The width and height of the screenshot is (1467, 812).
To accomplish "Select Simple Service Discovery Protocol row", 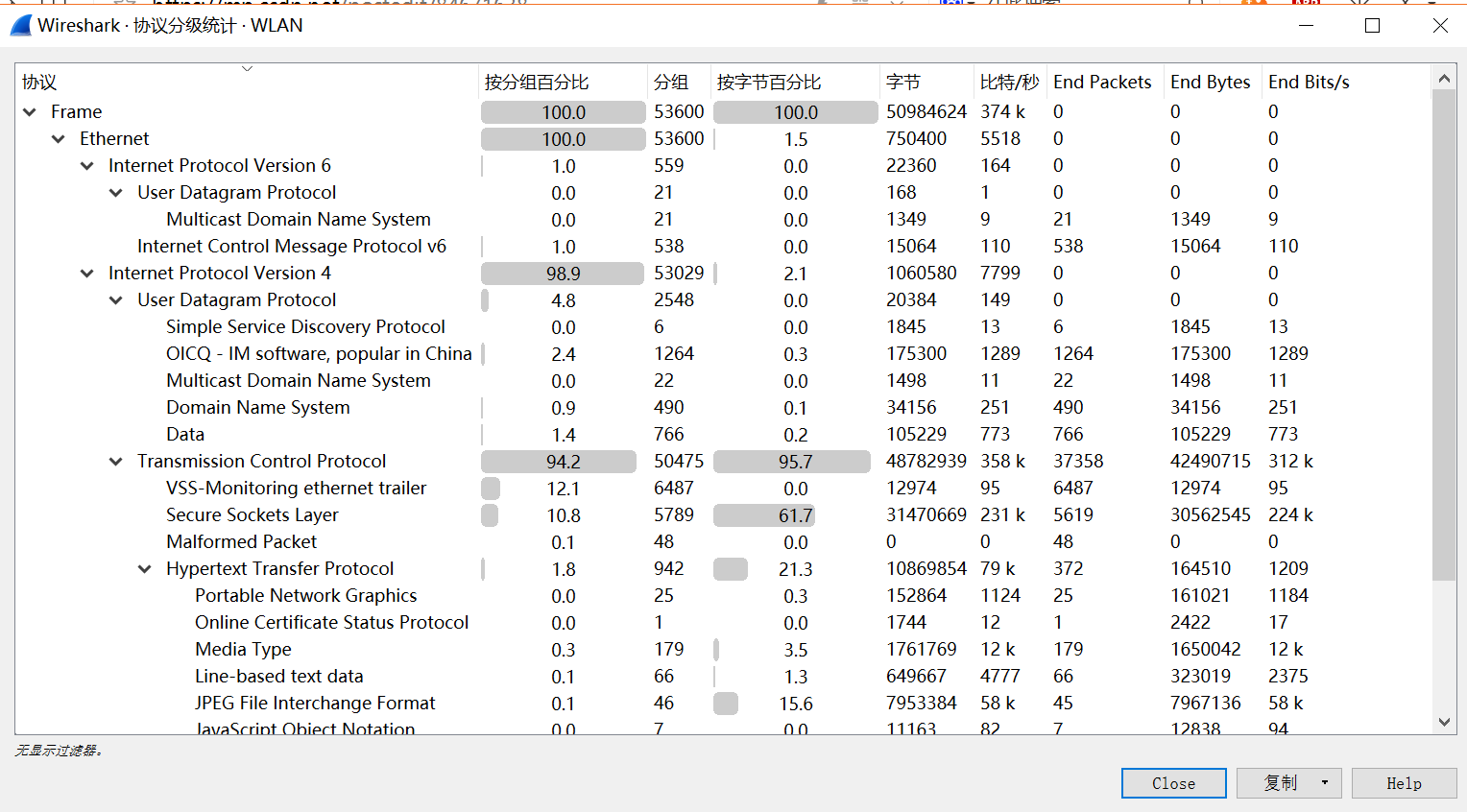I will pos(723,327).
